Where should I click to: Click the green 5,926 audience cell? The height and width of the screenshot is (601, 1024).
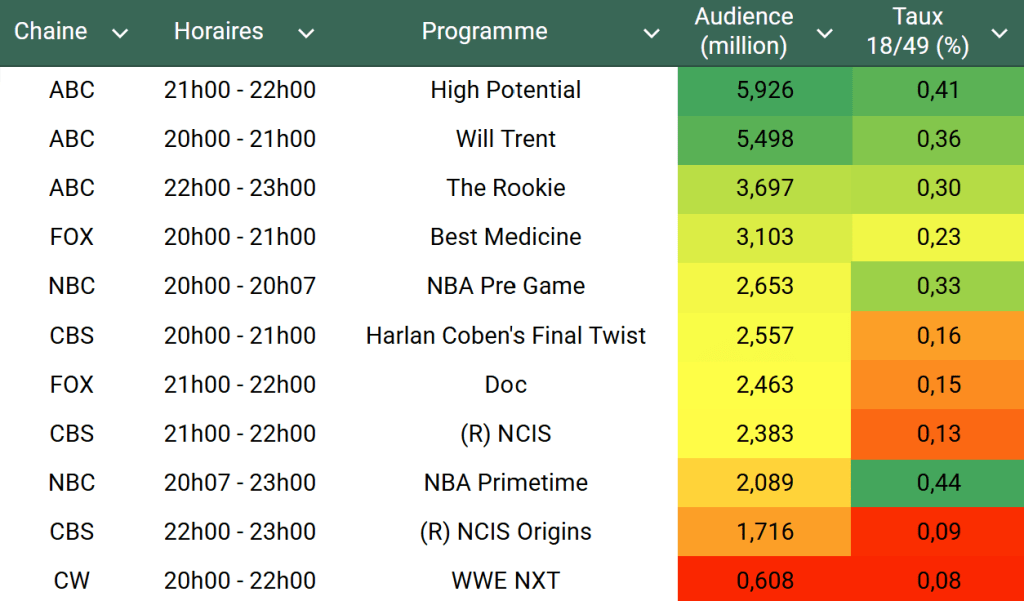click(764, 90)
